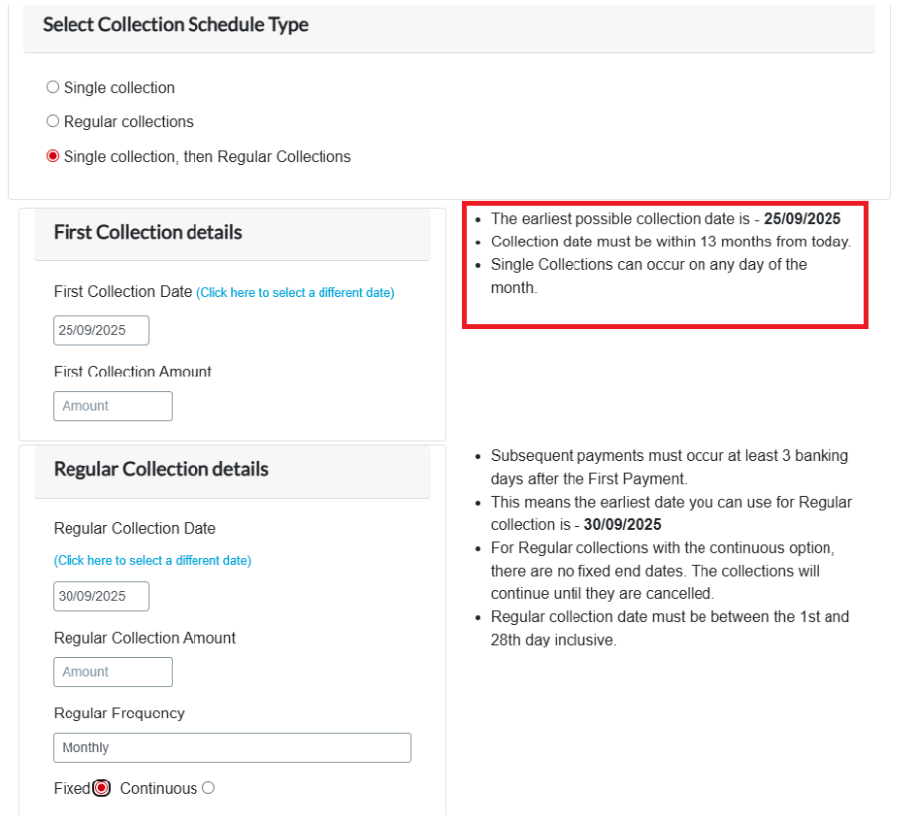Click the Select Collection Schedule Type header

pos(176,25)
